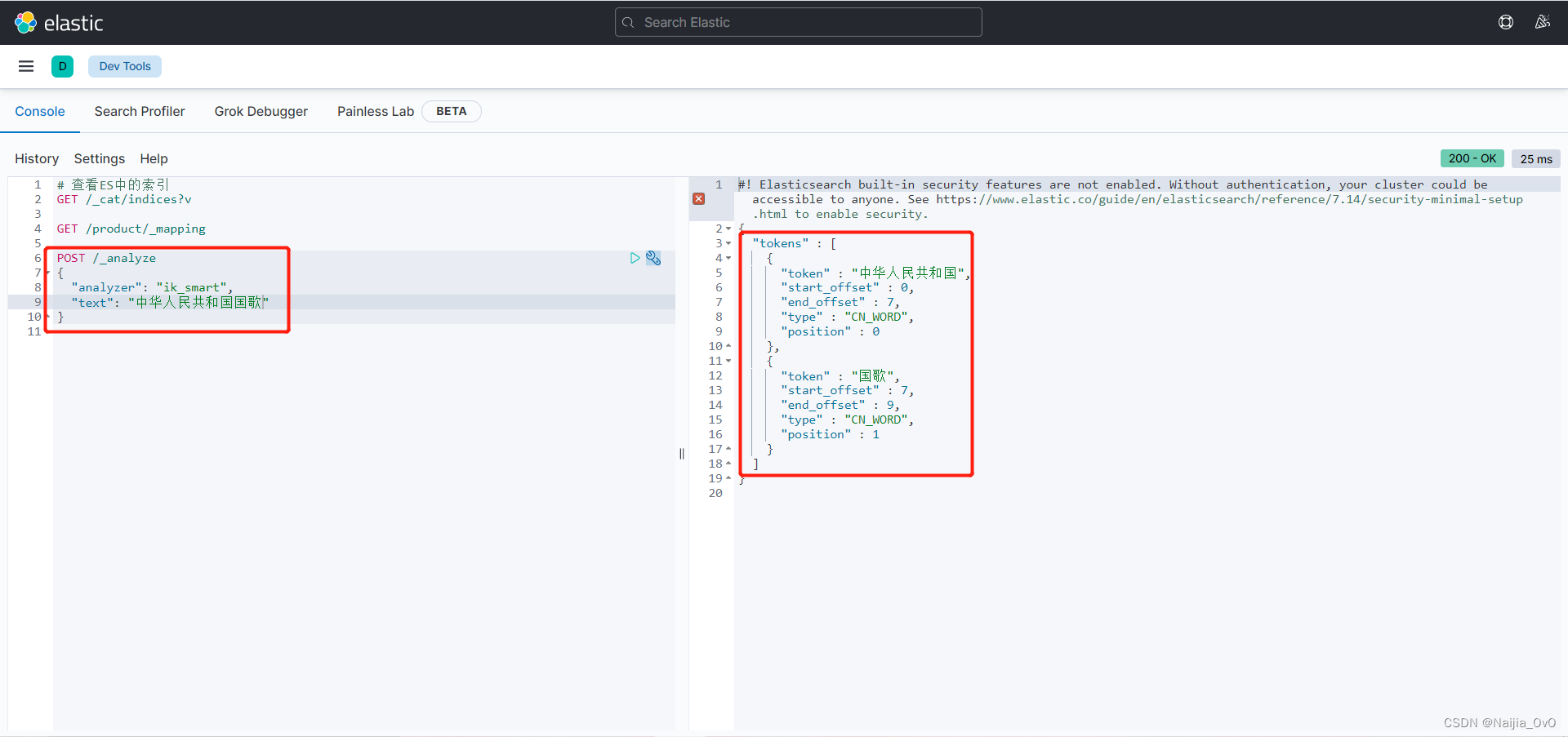This screenshot has width=1568, height=737.
Task: Click the POST /_analyze request line
Action: (x=106, y=258)
